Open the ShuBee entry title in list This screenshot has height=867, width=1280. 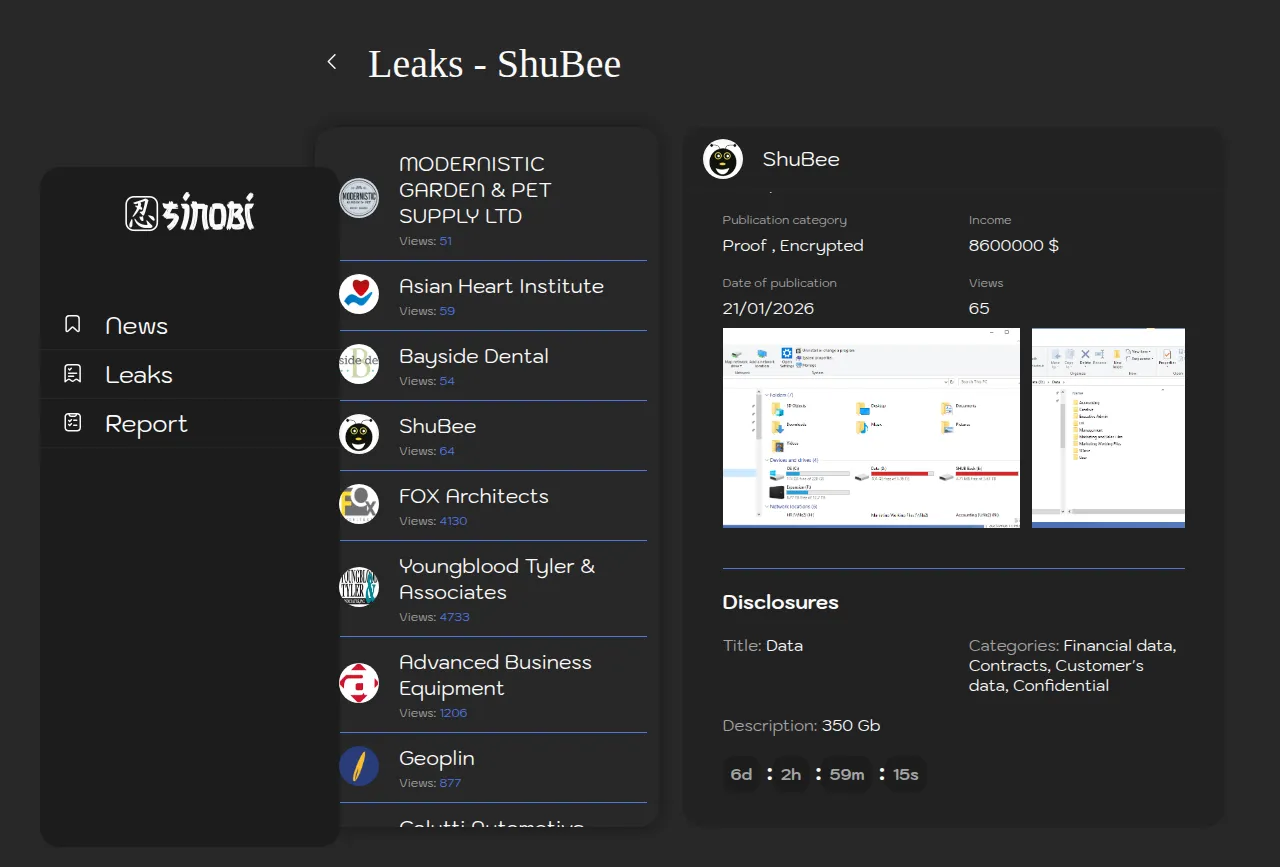tap(437, 426)
